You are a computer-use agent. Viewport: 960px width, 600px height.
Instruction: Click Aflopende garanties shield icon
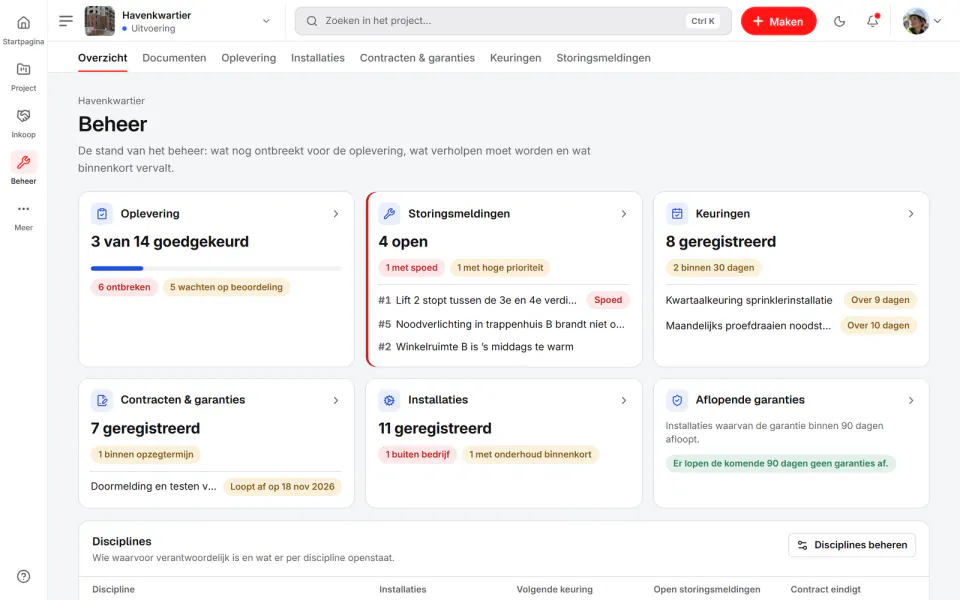pos(677,400)
